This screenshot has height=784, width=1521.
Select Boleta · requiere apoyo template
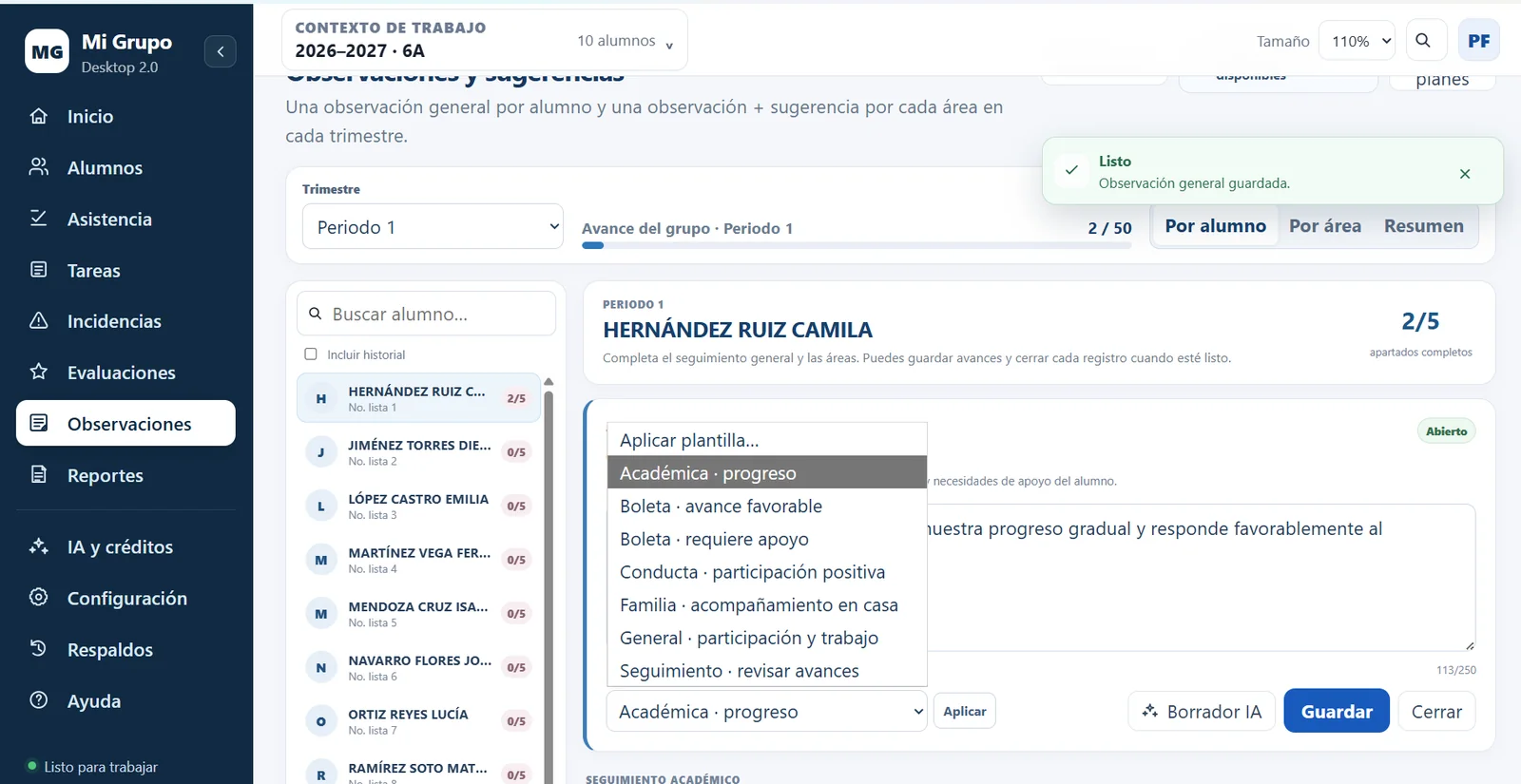click(x=767, y=539)
